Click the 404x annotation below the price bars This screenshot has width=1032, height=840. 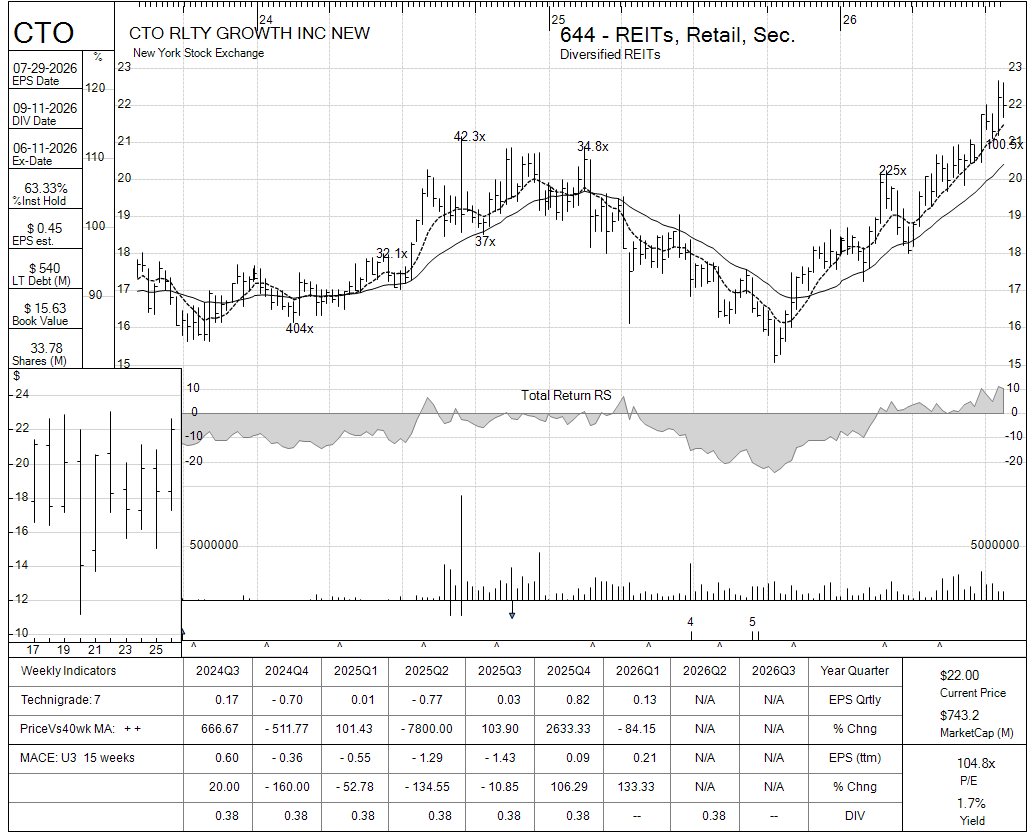pyautogui.click(x=299, y=328)
